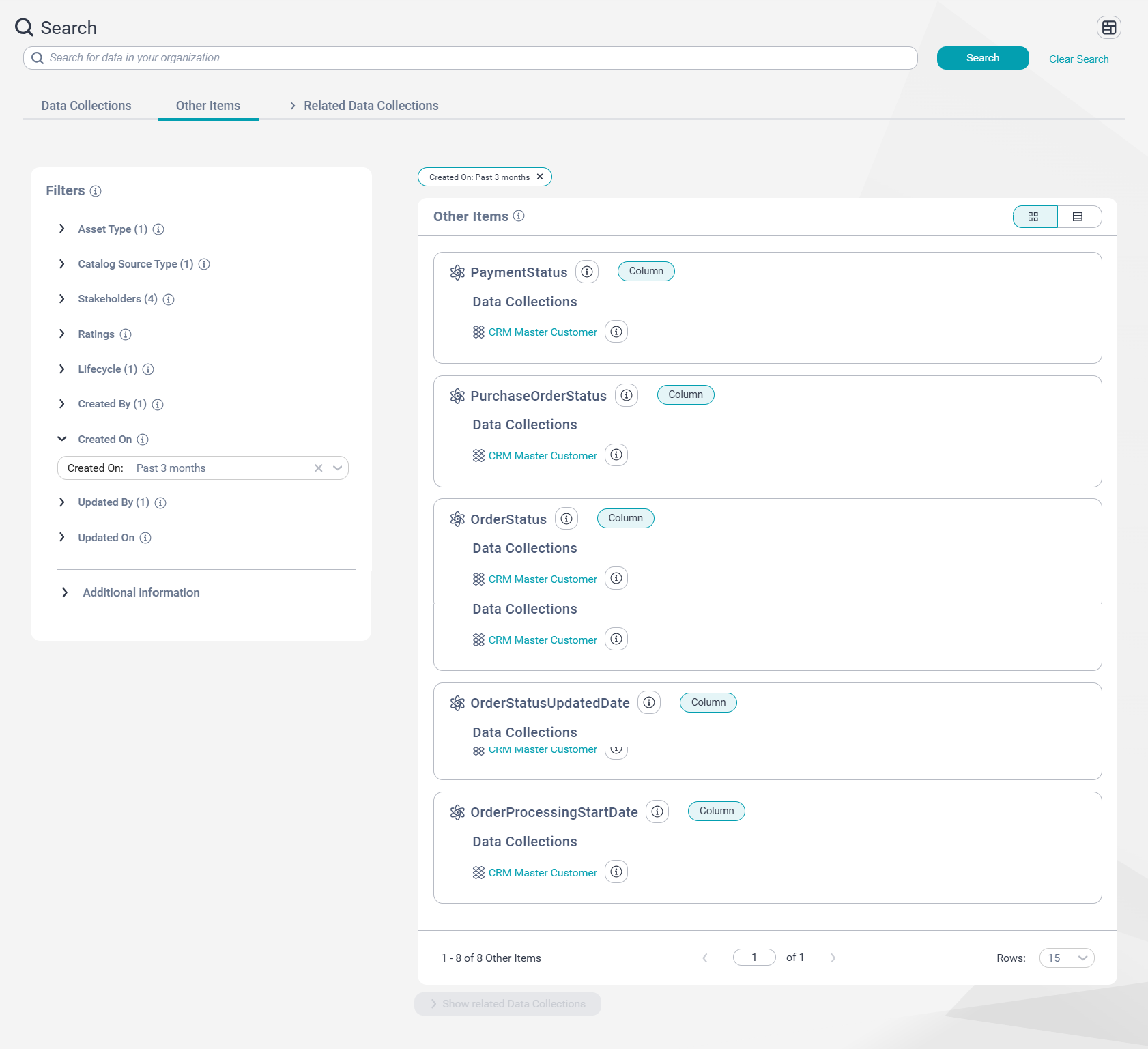Image resolution: width=1148 pixels, height=1049 pixels.
Task: Click Show related Data Collections button
Action: click(x=508, y=1004)
